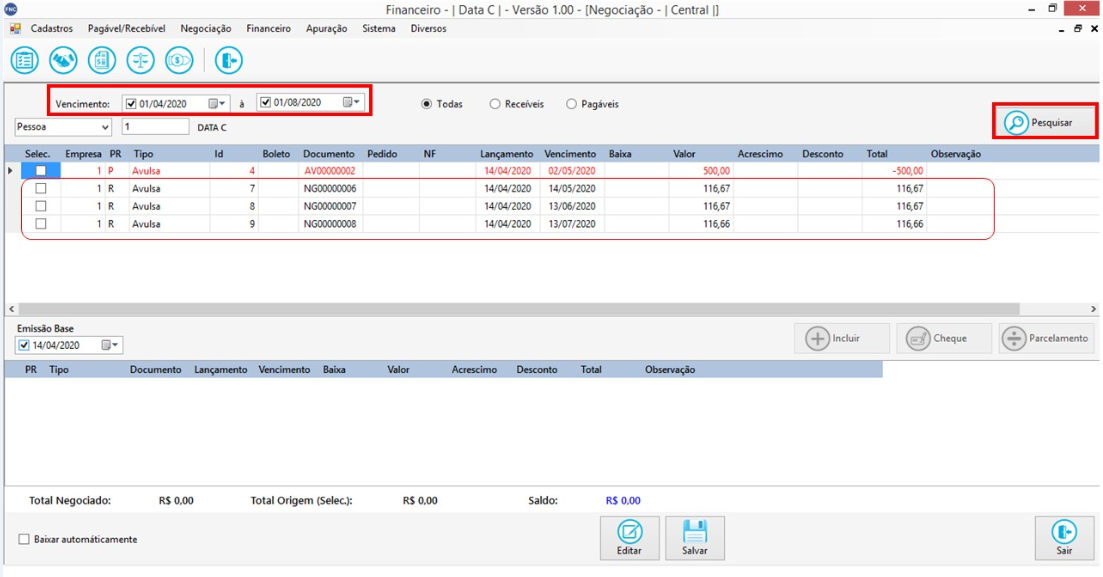Open Pagável/Recebível menu
The height and width of the screenshot is (577, 1103).
(127, 29)
